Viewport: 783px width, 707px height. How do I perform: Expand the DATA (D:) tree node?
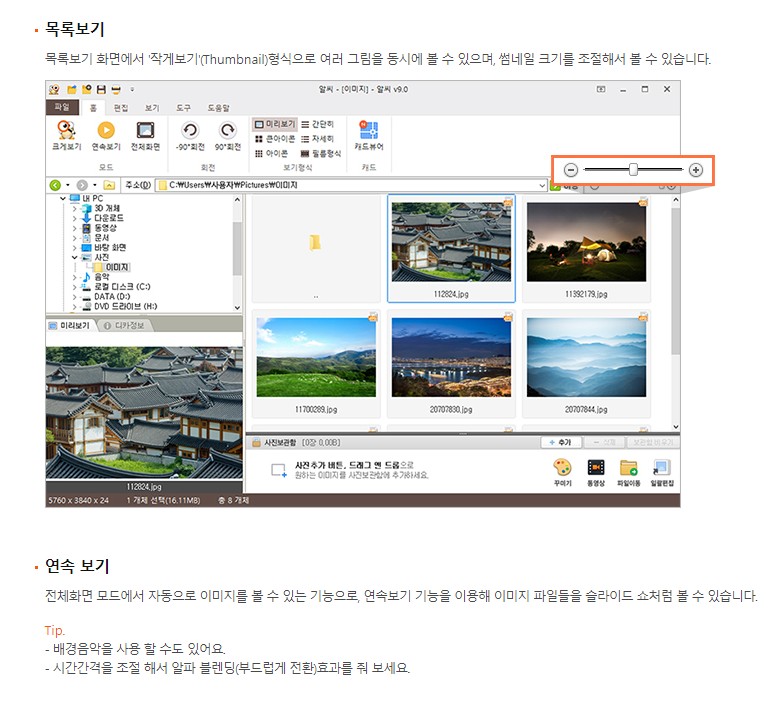[74, 297]
